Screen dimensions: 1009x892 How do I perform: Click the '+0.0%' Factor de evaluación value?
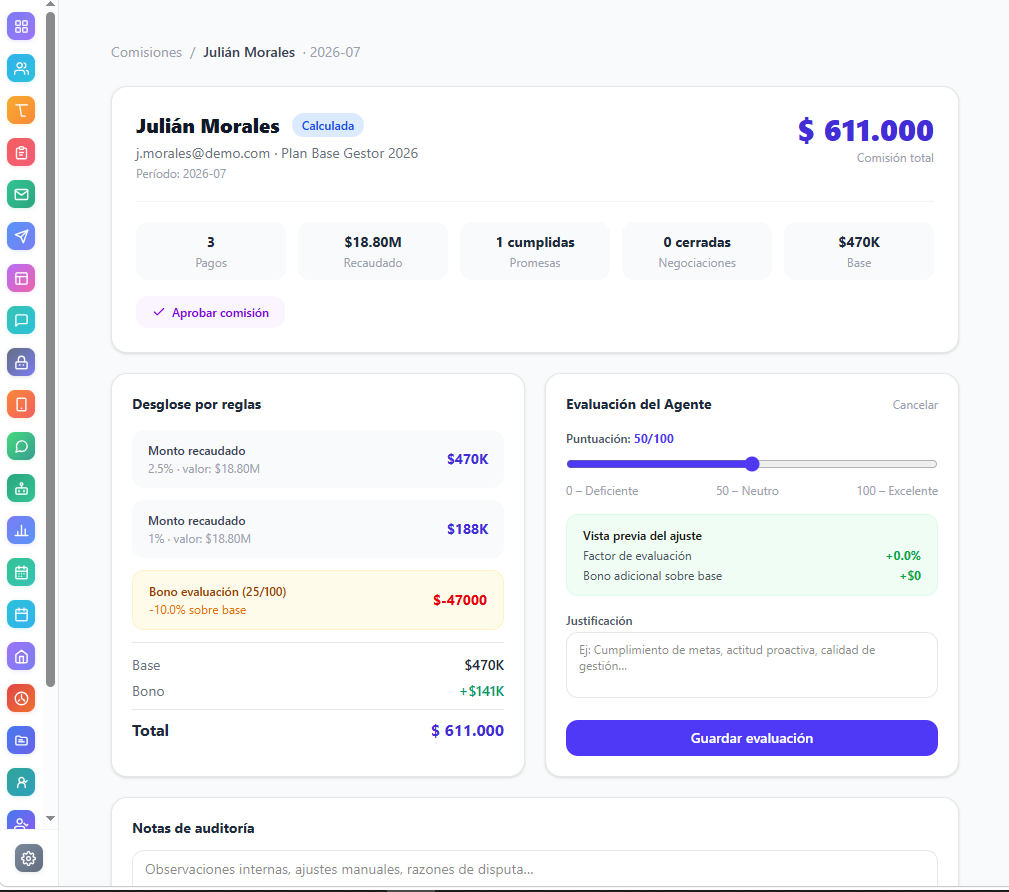tap(903, 556)
